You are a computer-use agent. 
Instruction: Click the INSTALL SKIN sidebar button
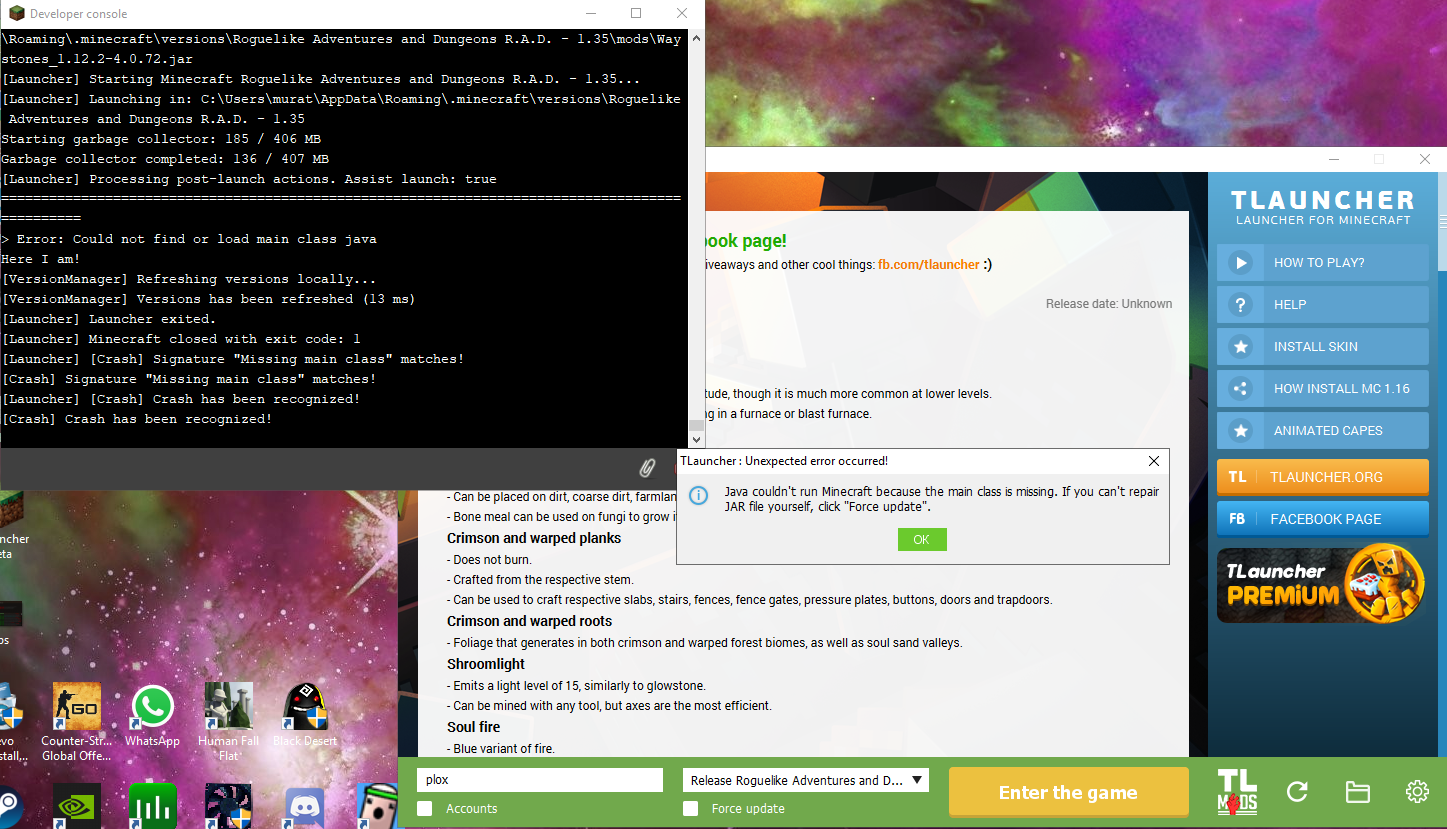1322,347
